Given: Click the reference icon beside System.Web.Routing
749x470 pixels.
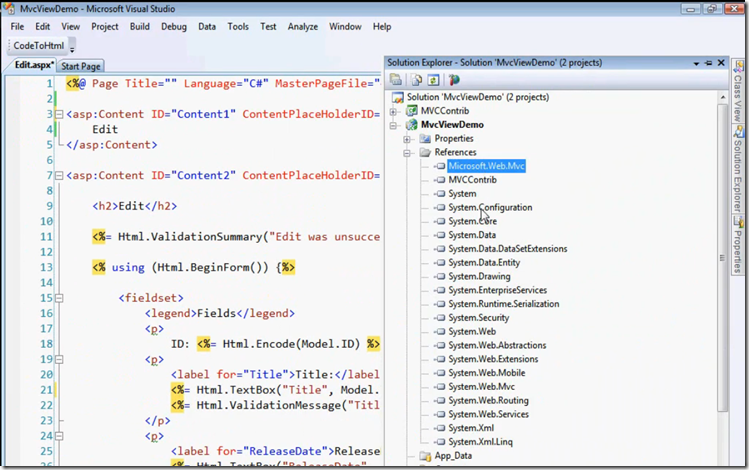Looking at the screenshot, I should click(x=440, y=401).
